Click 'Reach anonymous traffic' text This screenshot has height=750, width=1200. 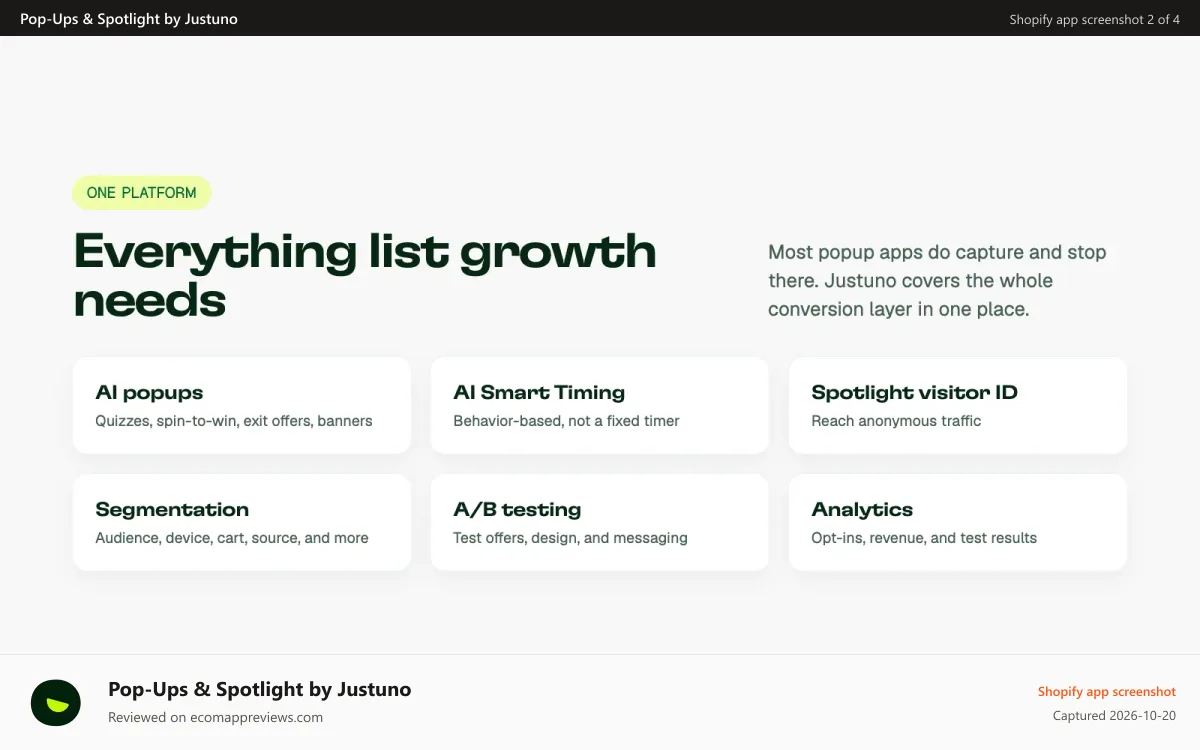click(896, 421)
